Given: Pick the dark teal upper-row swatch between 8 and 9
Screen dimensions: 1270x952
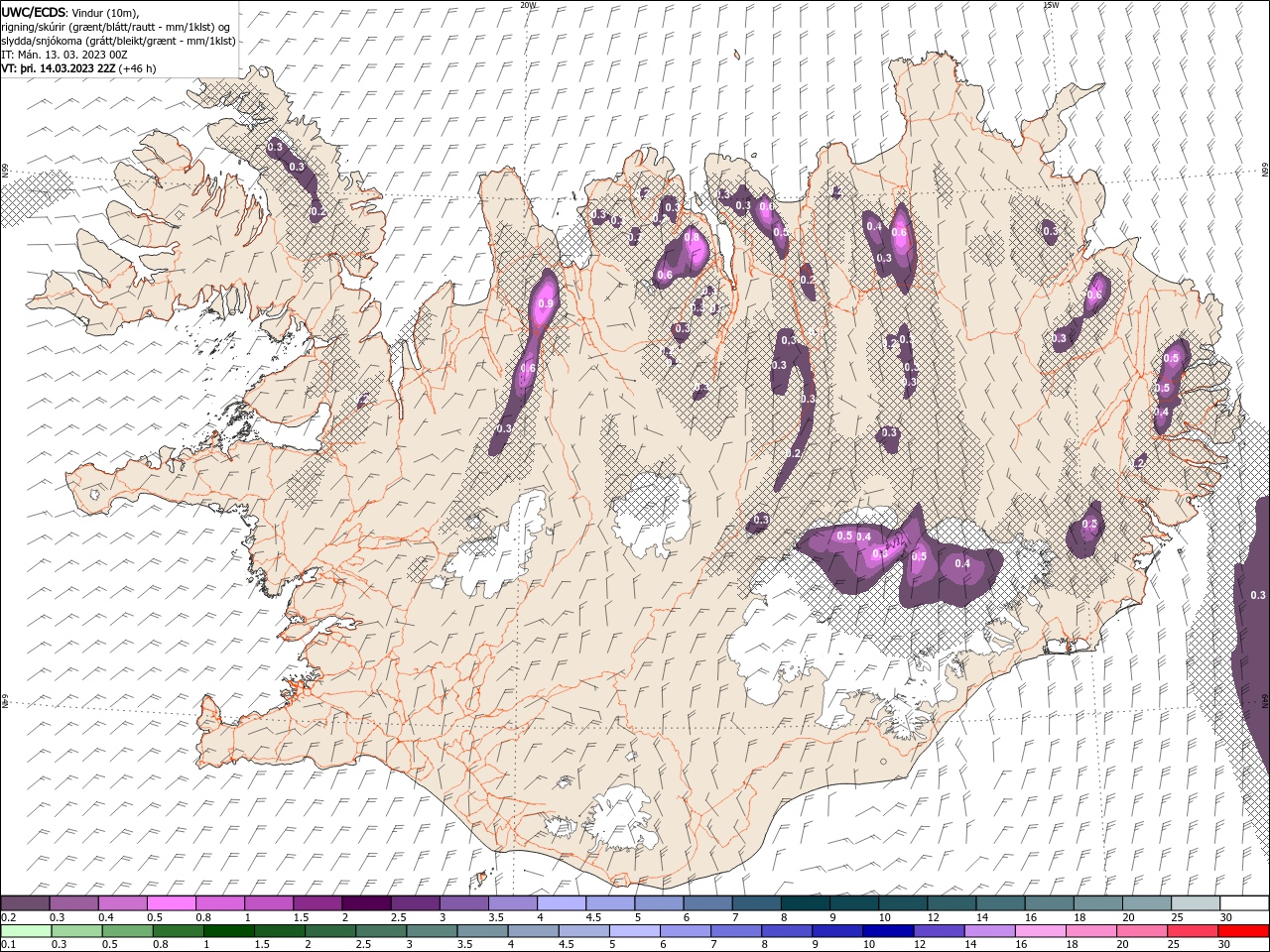Looking at the screenshot, I should pyautogui.click(x=806, y=903).
